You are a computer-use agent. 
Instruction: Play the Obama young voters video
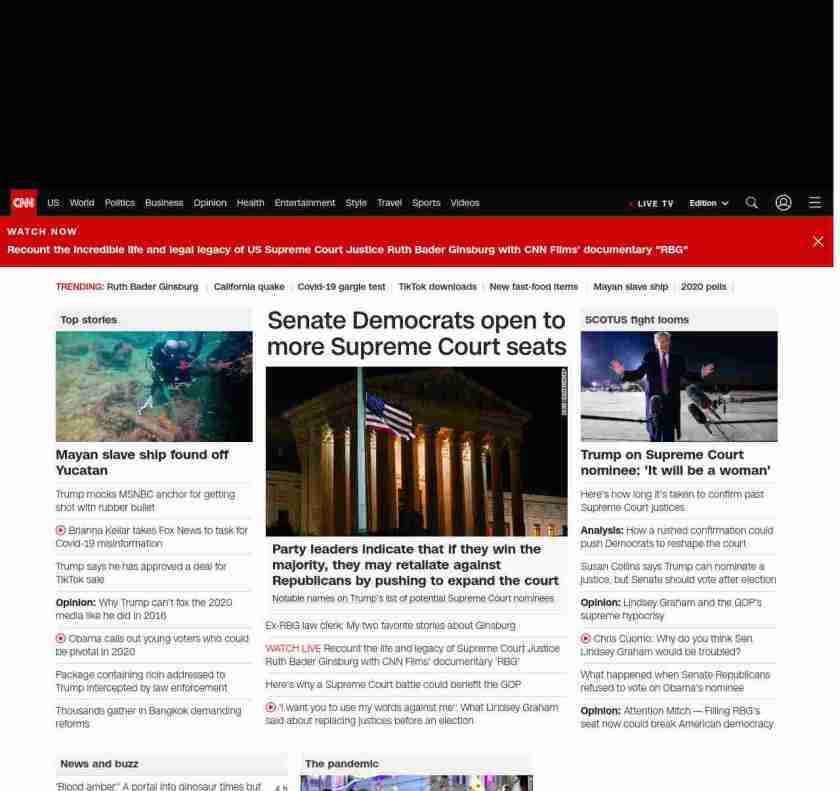(61, 638)
